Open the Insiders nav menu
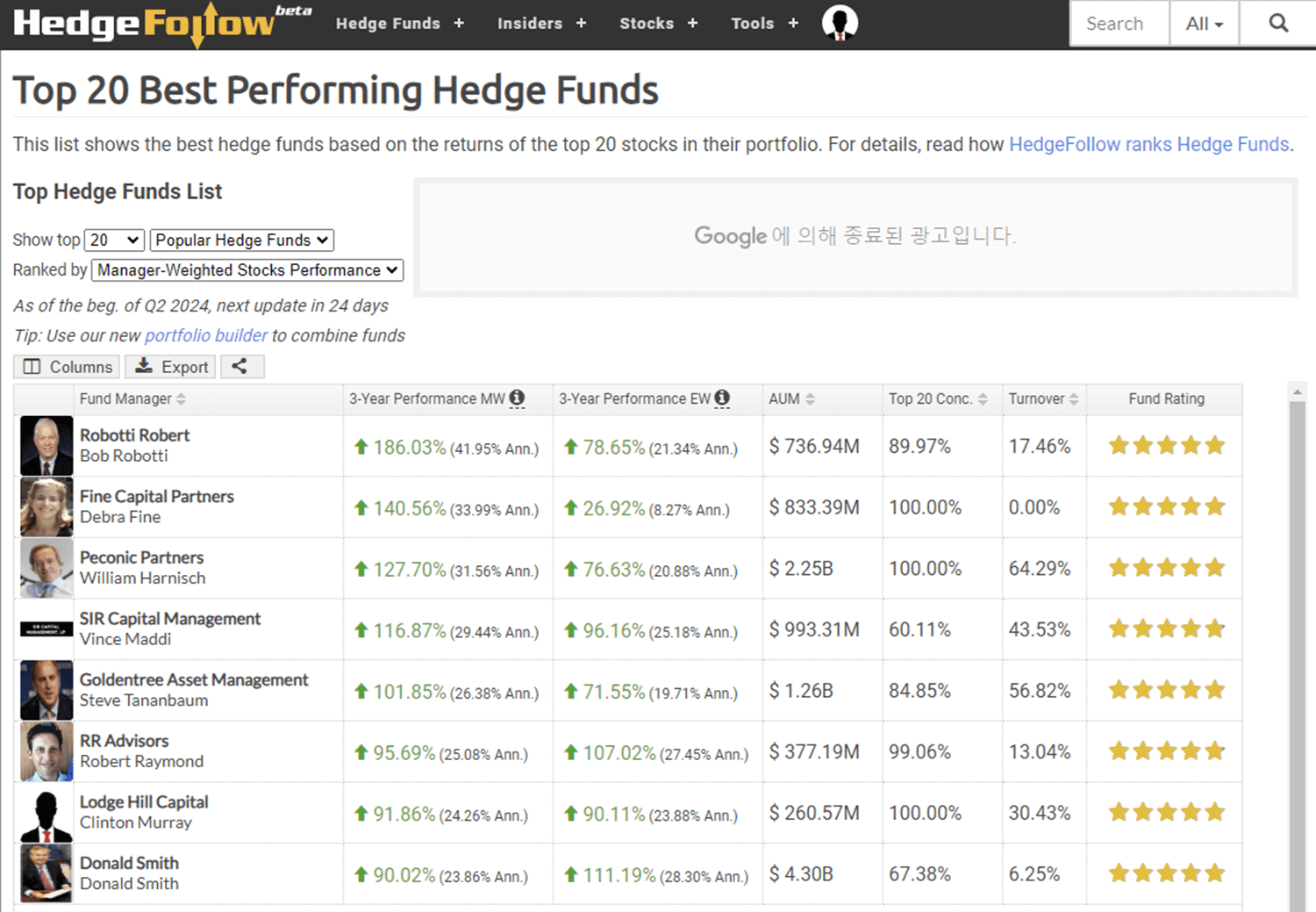Viewport: 1316px width, 912px height. pos(541,24)
